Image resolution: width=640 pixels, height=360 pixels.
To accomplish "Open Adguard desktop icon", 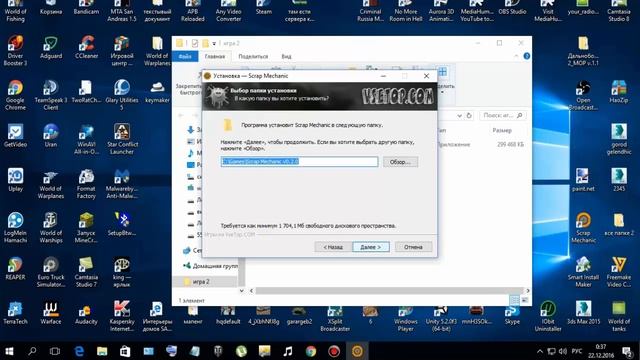I will coord(51,47).
